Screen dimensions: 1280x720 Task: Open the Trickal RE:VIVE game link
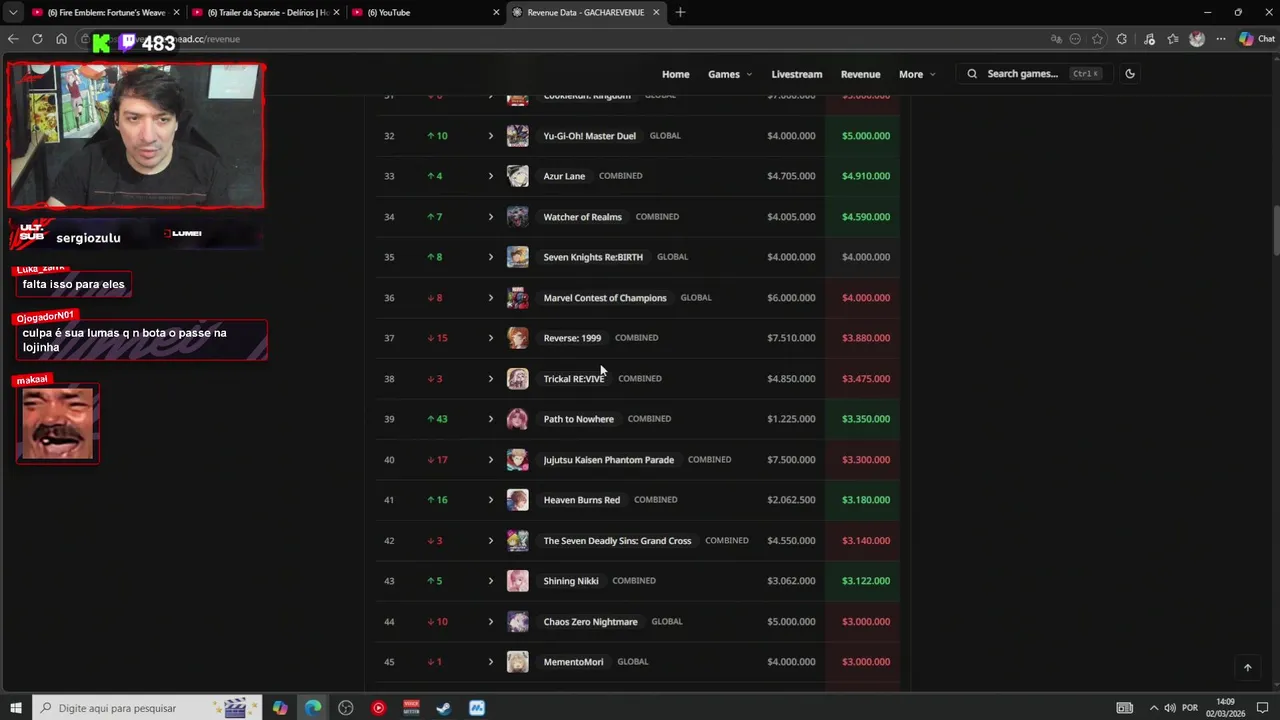(574, 379)
